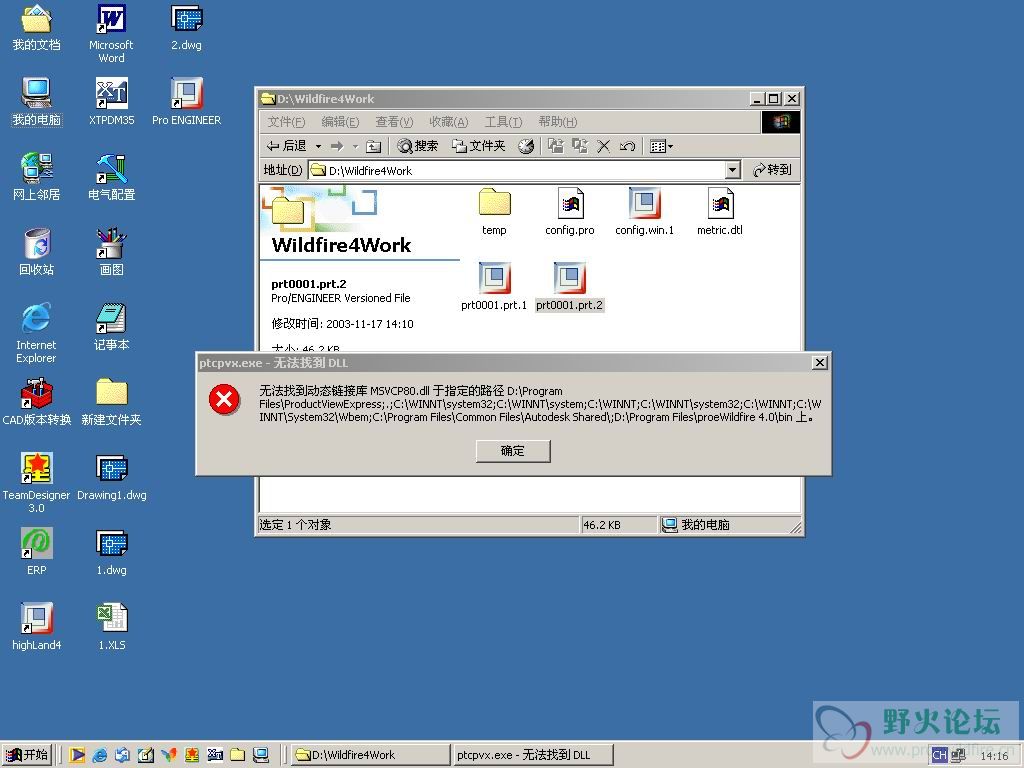Viewport: 1024px width, 768px height.
Task: Select the ERP desktop shortcut
Action: coord(37,551)
